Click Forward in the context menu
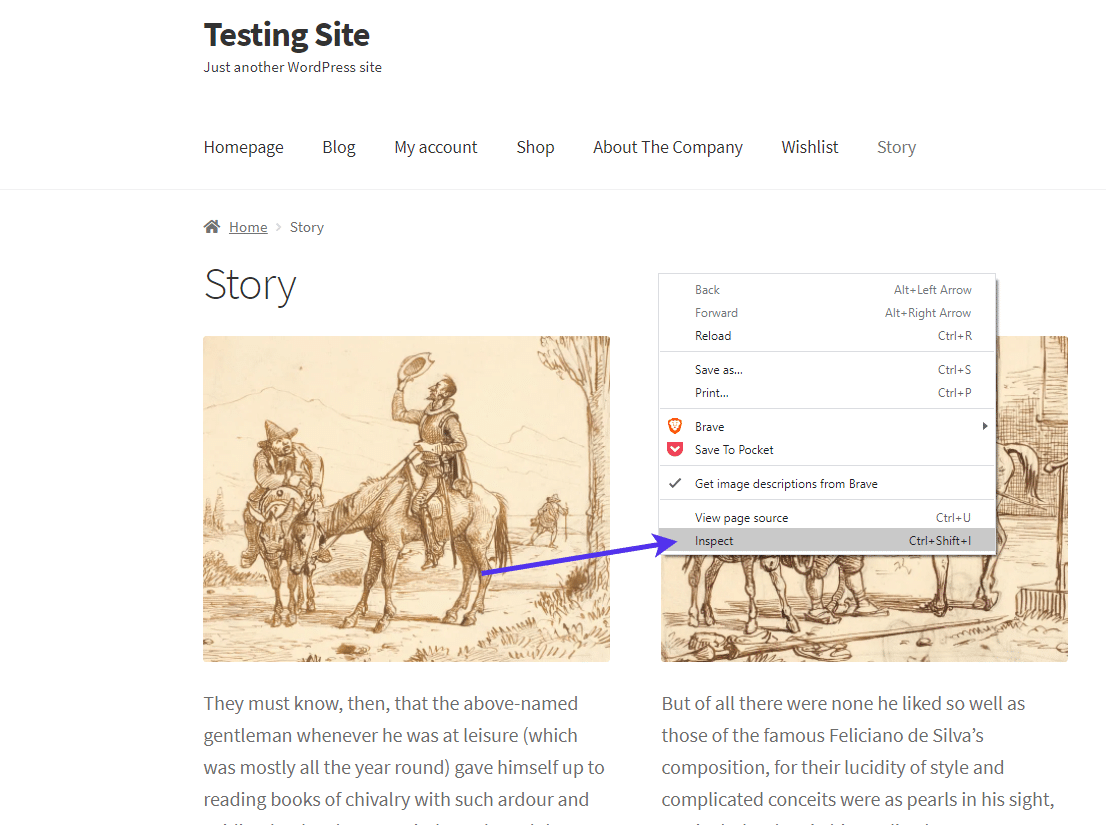This screenshot has height=825, width=1106. (x=716, y=312)
